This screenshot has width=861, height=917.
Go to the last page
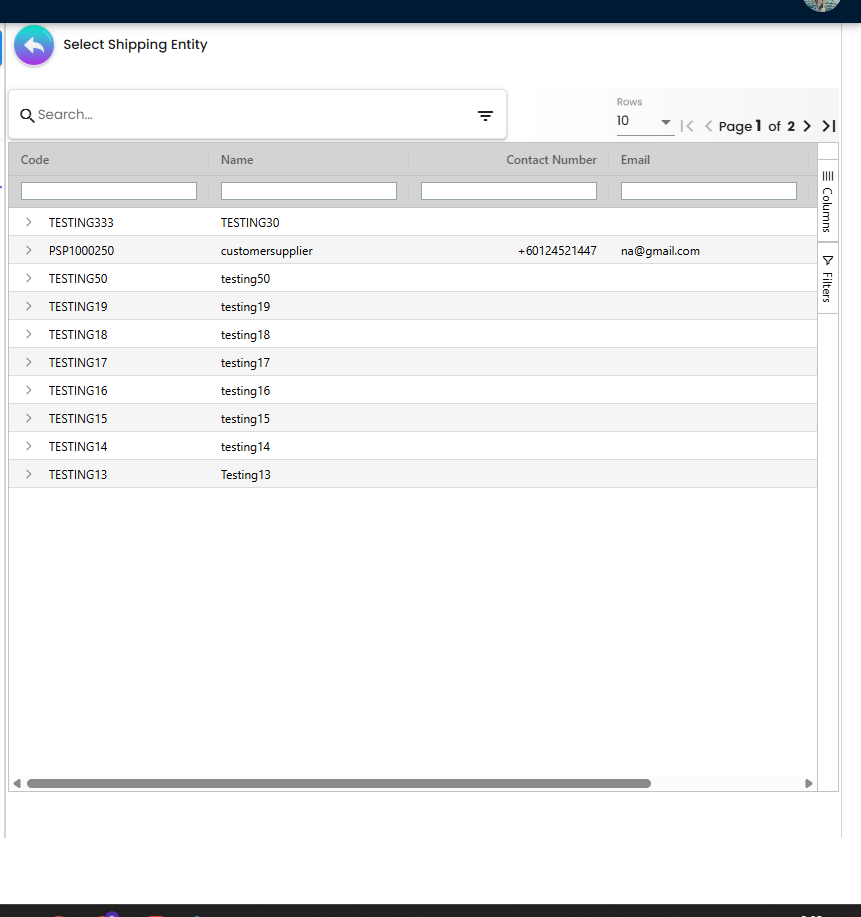828,126
